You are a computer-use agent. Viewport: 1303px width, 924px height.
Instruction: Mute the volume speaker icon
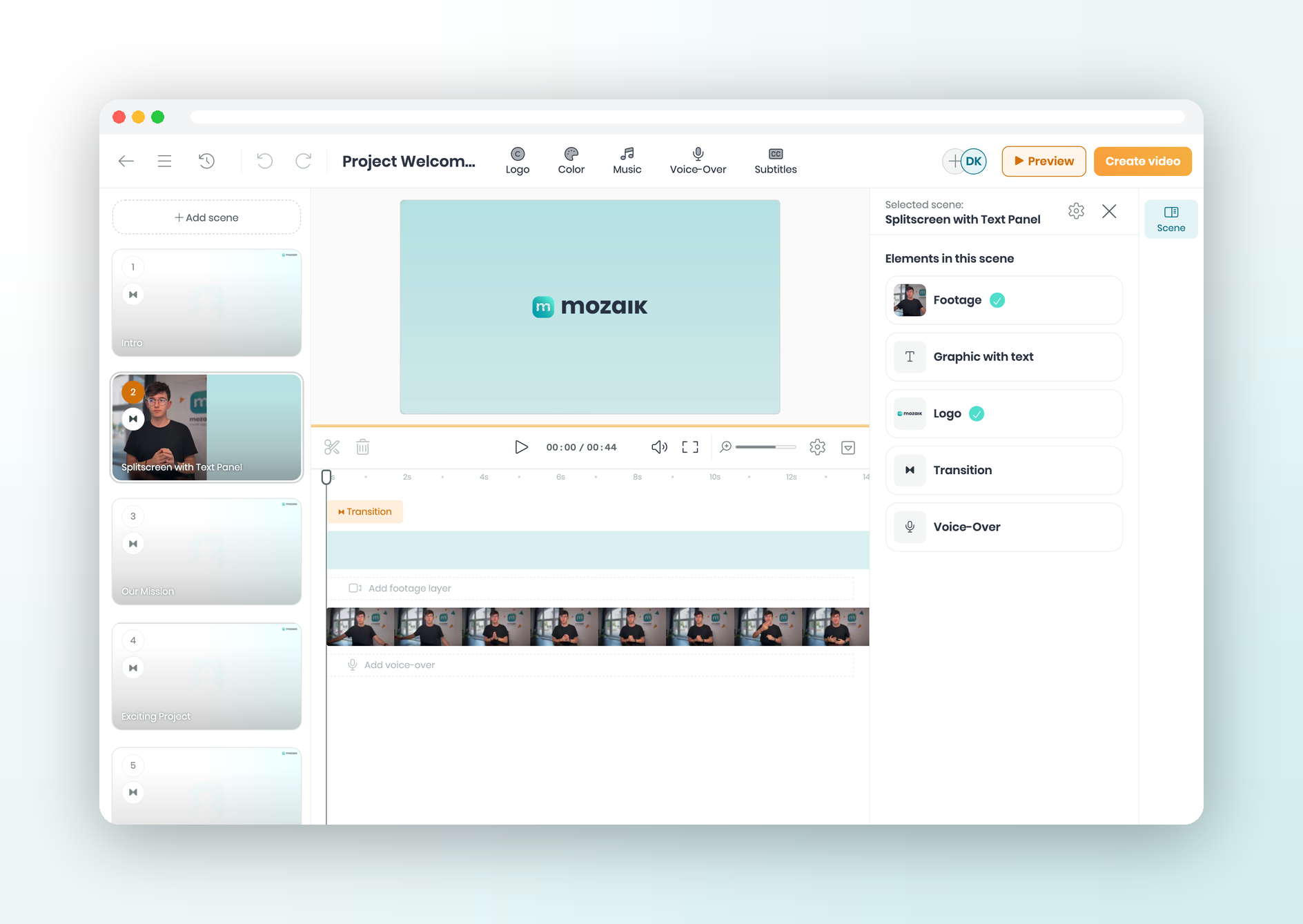coord(659,447)
